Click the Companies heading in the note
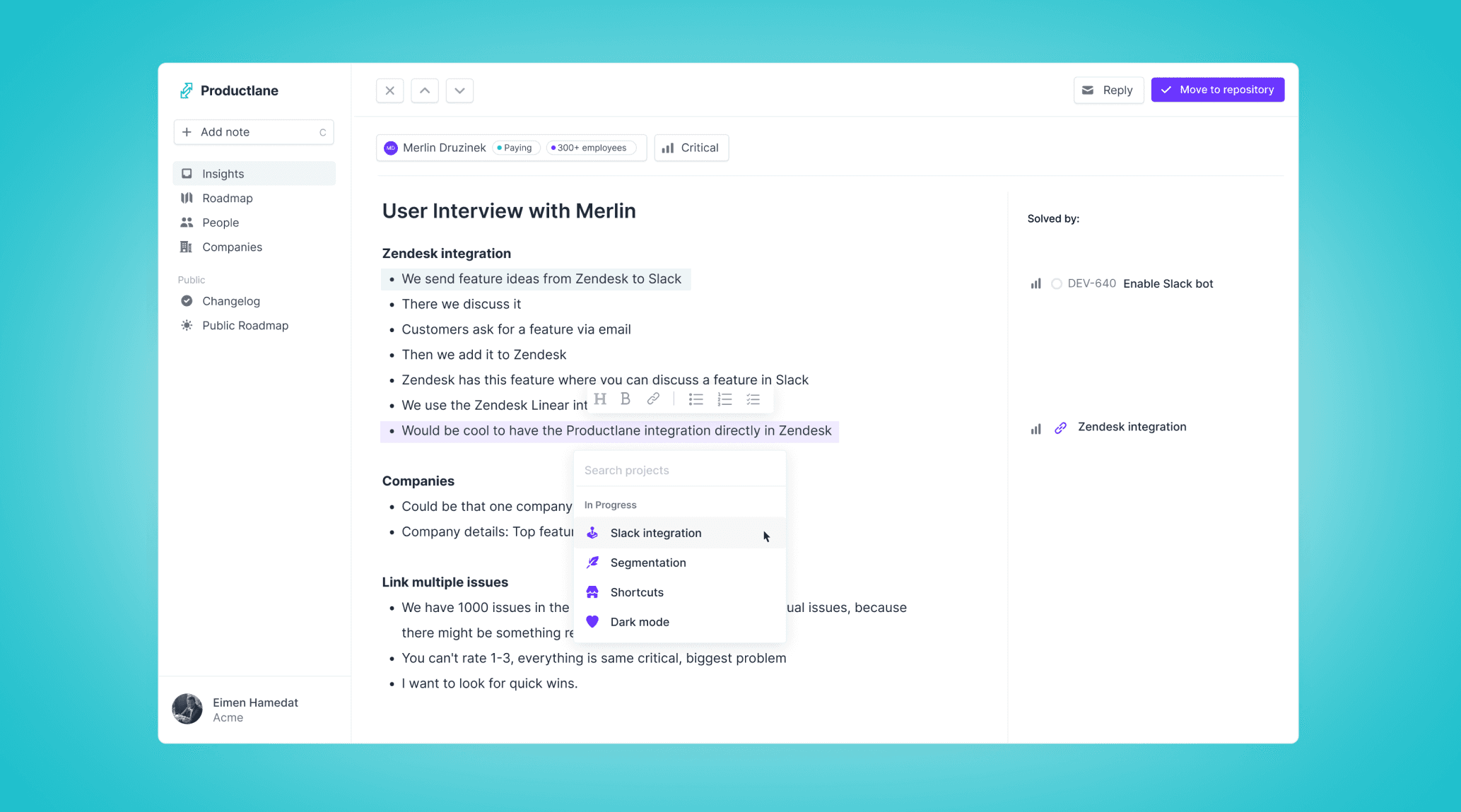This screenshot has height=812, width=1461. pos(418,481)
